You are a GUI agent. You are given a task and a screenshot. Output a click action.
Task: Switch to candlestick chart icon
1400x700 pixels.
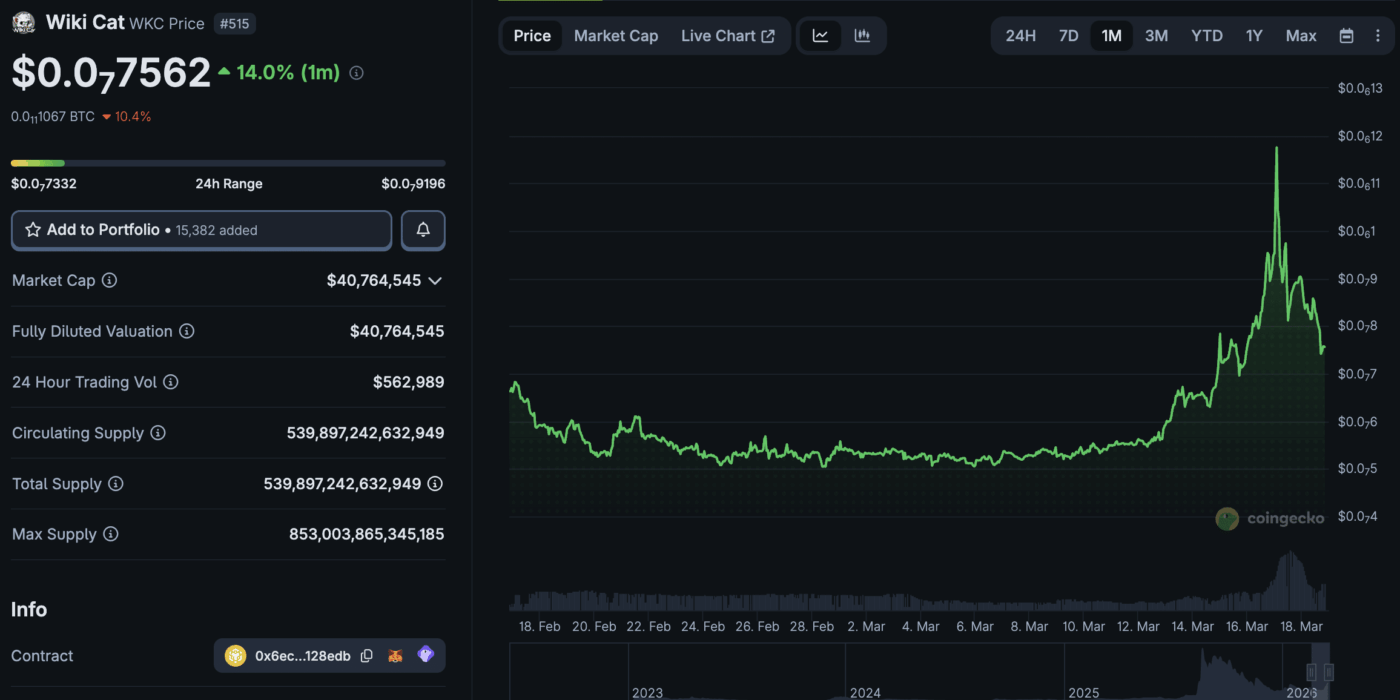click(x=862, y=36)
